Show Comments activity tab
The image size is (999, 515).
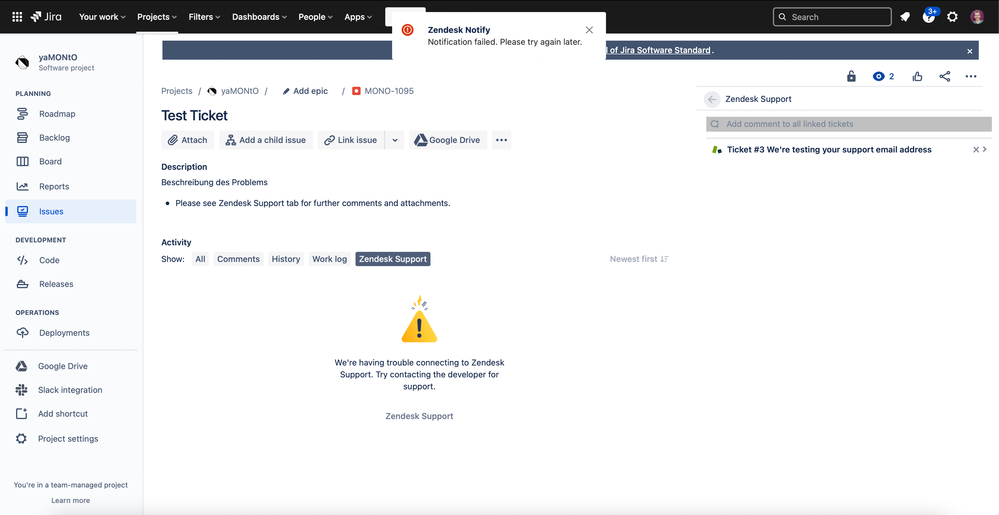[x=238, y=259]
